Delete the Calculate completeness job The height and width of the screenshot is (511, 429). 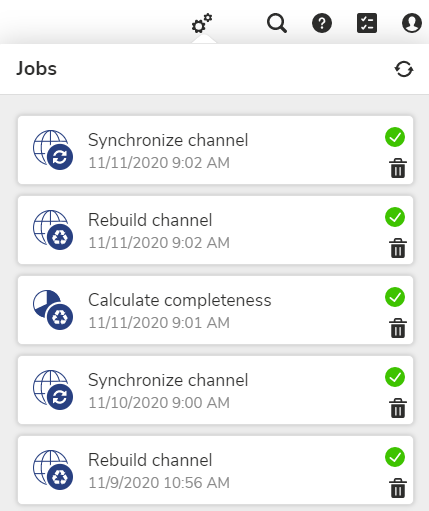click(x=398, y=328)
